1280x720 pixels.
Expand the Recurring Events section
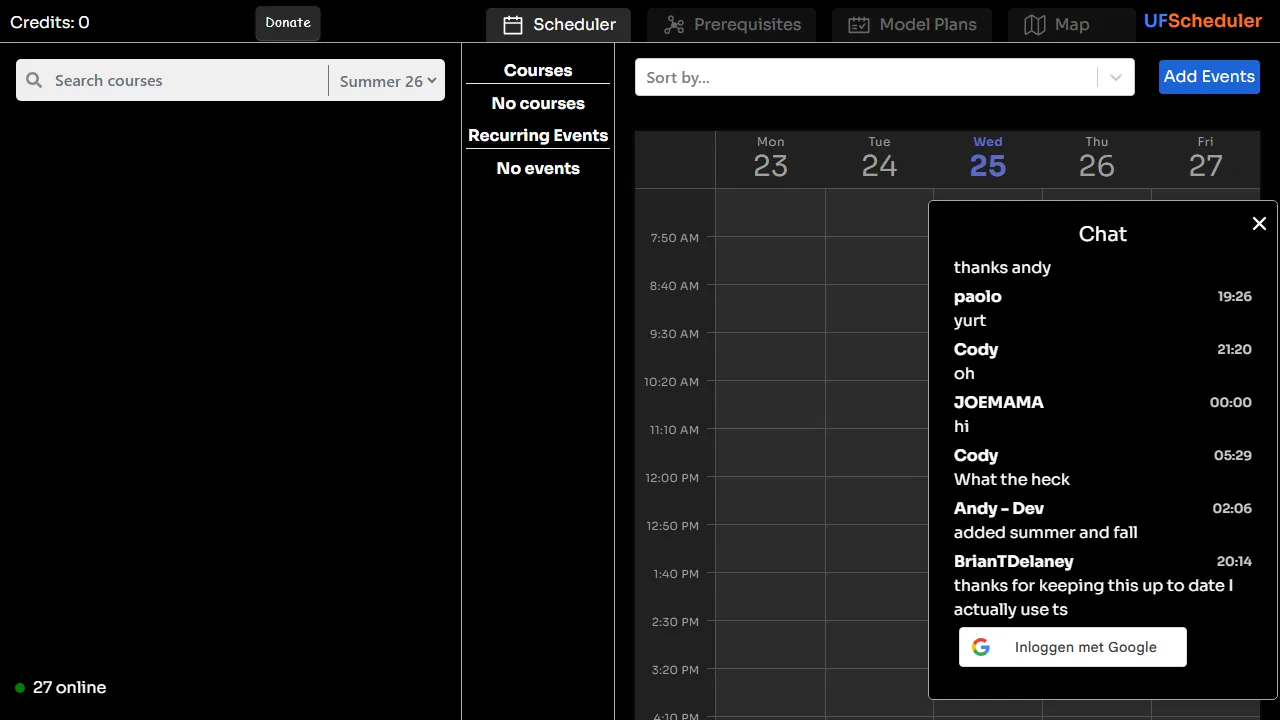pyautogui.click(x=538, y=135)
